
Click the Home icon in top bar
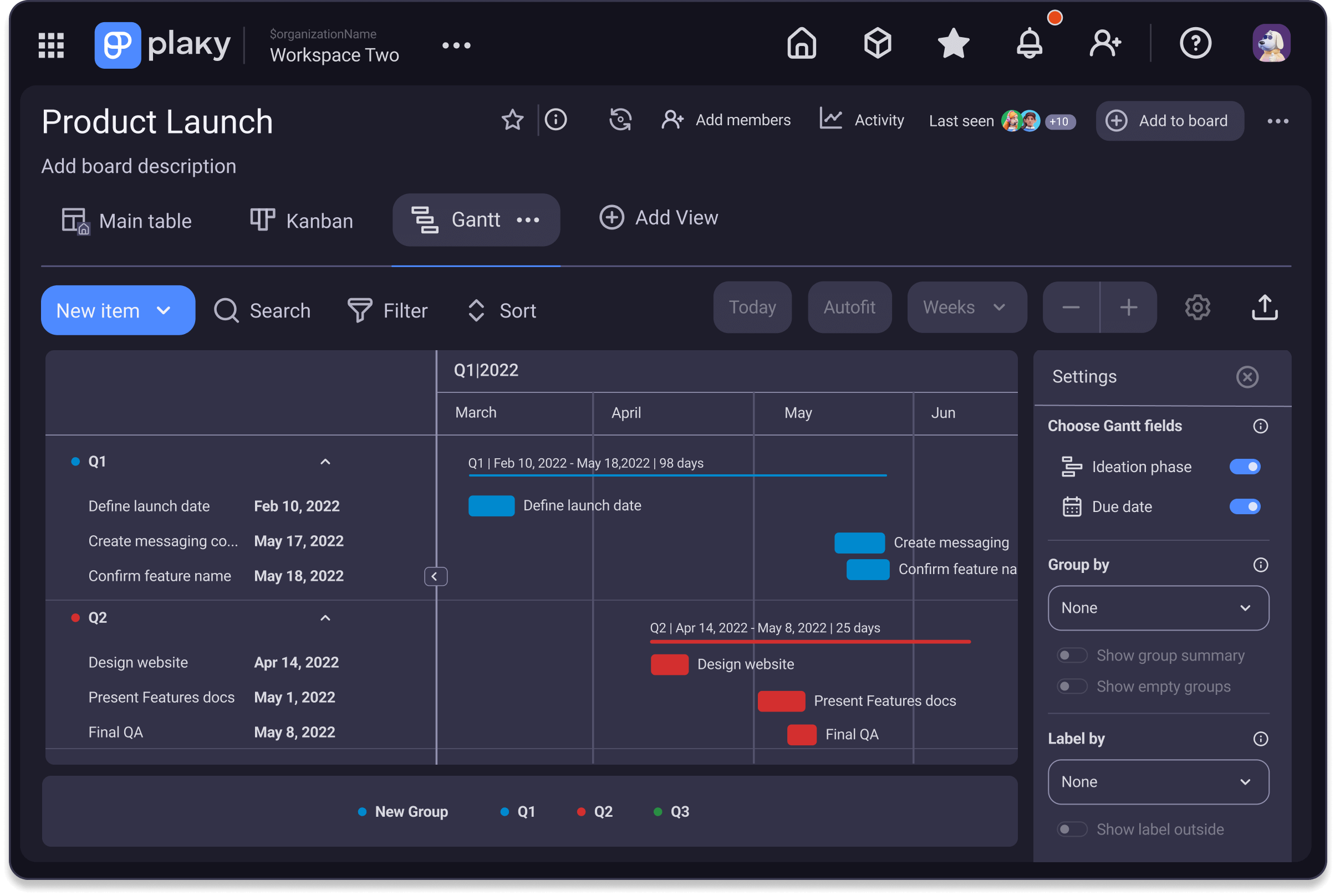coord(801,43)
